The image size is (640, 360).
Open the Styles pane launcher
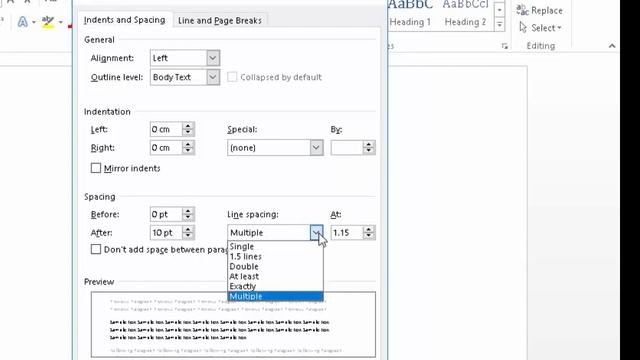tap(505, 46)
